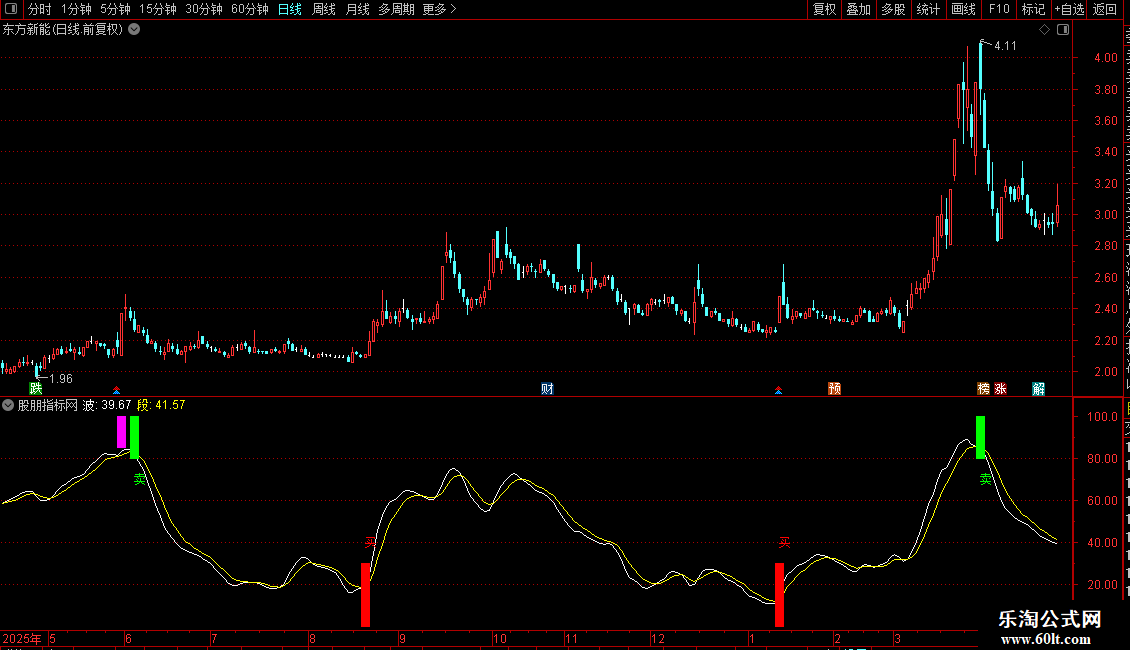Click the red 涨 marker icon
Screen dimensions: 1130x650
click(x=1000, y=389)
